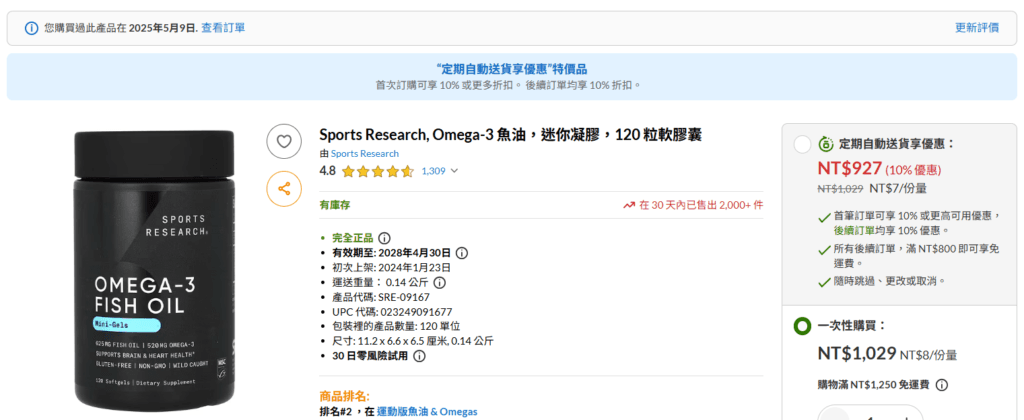1024x420 pixels.
Task: Open the Sports Research brand link
Action: pos(365,153)
